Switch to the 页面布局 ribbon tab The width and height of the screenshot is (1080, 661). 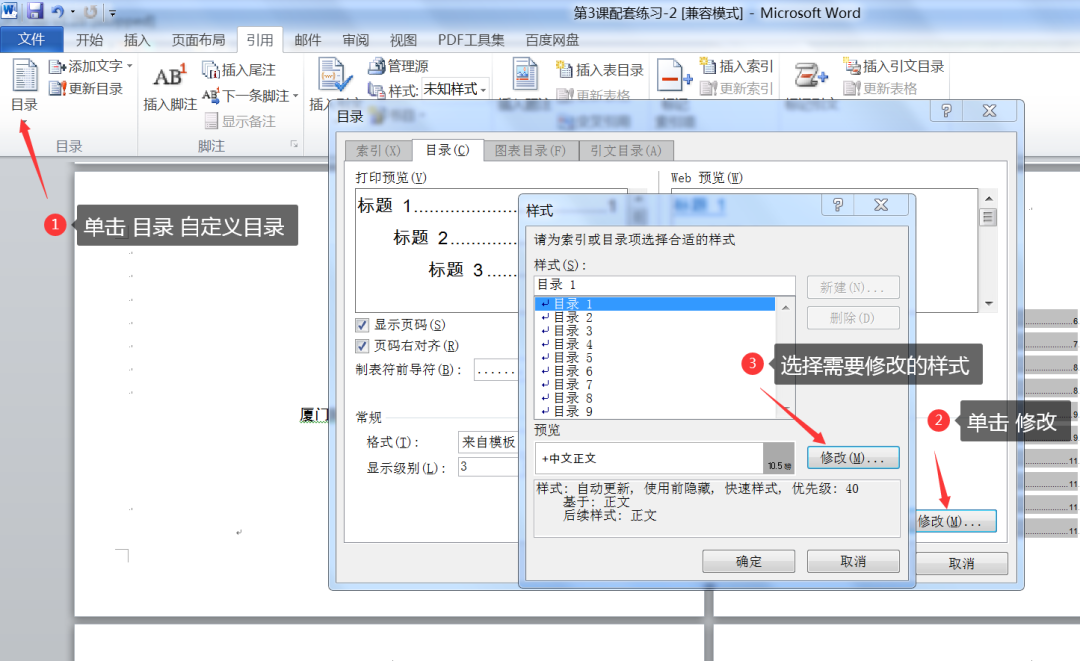pyautogui.click(x=198, y=40)
